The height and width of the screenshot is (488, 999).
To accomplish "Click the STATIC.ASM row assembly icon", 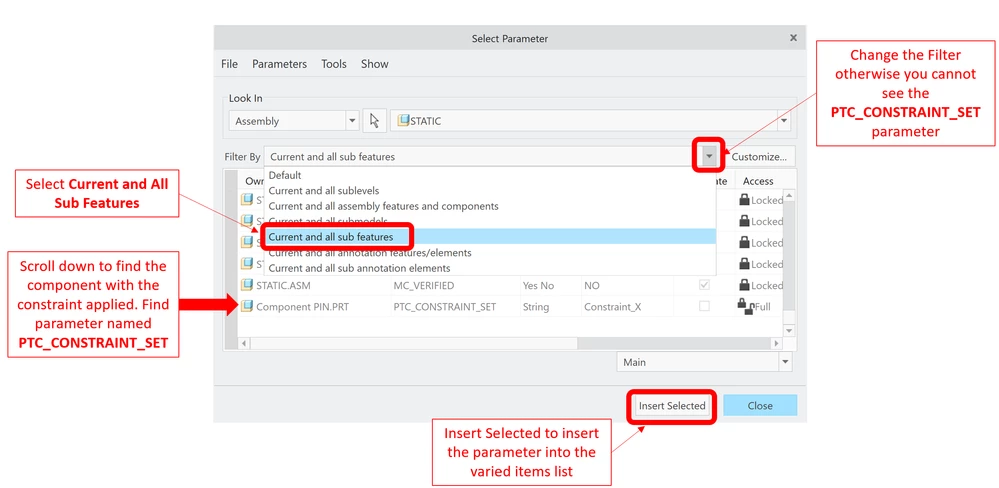I will point(247,285).
